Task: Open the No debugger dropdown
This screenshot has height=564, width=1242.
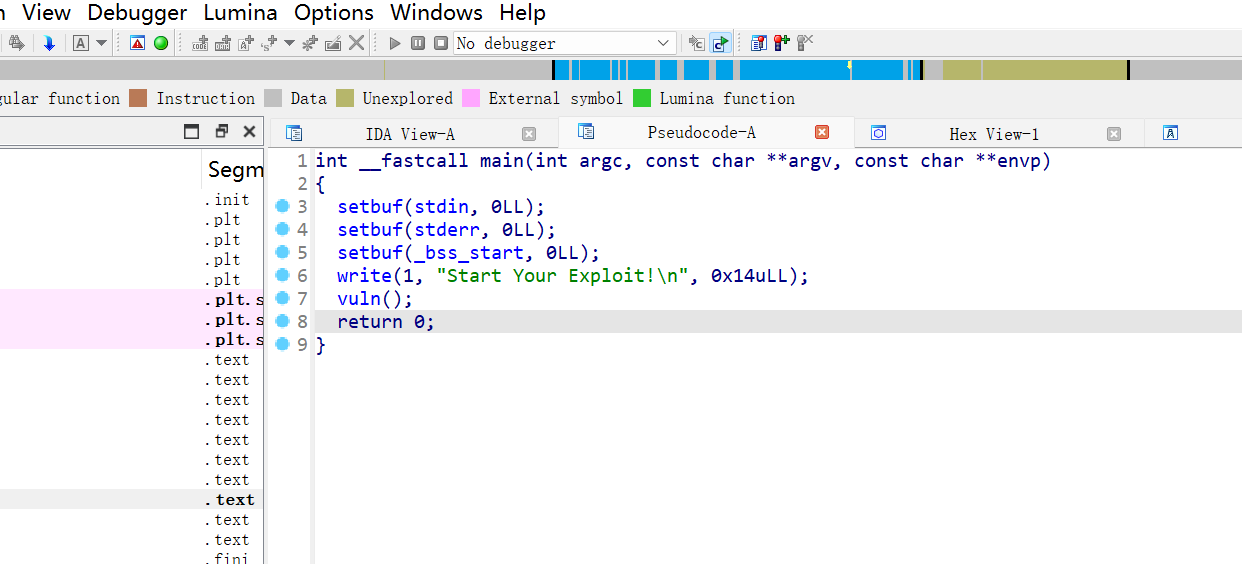Action: [664, 43]
